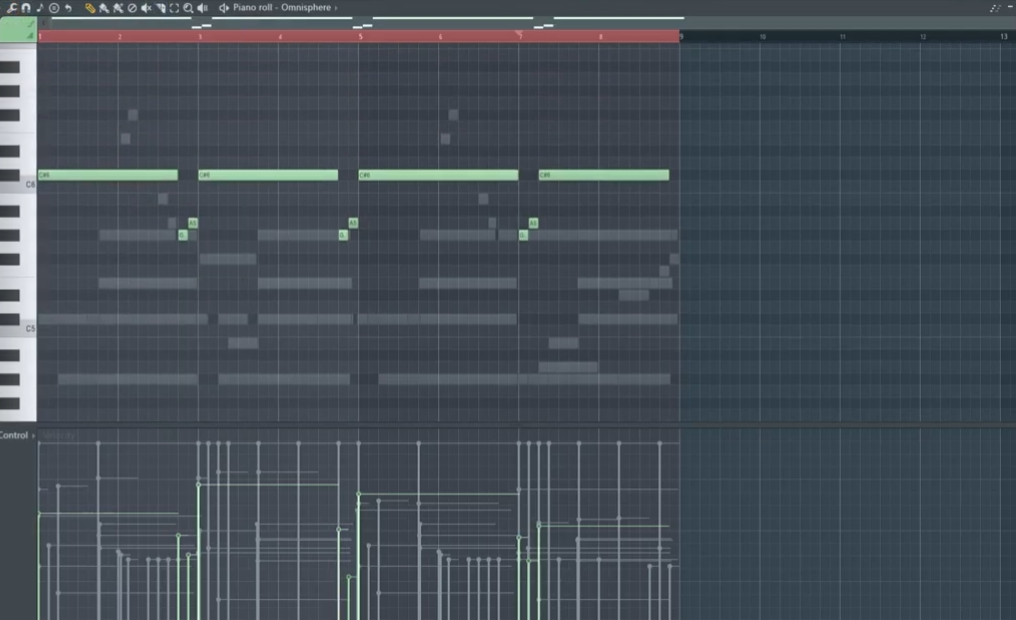The width and height of the screenshot is (1016, 620).
Task: Select the Playback speaker tool
Action: tap(202, 8)
